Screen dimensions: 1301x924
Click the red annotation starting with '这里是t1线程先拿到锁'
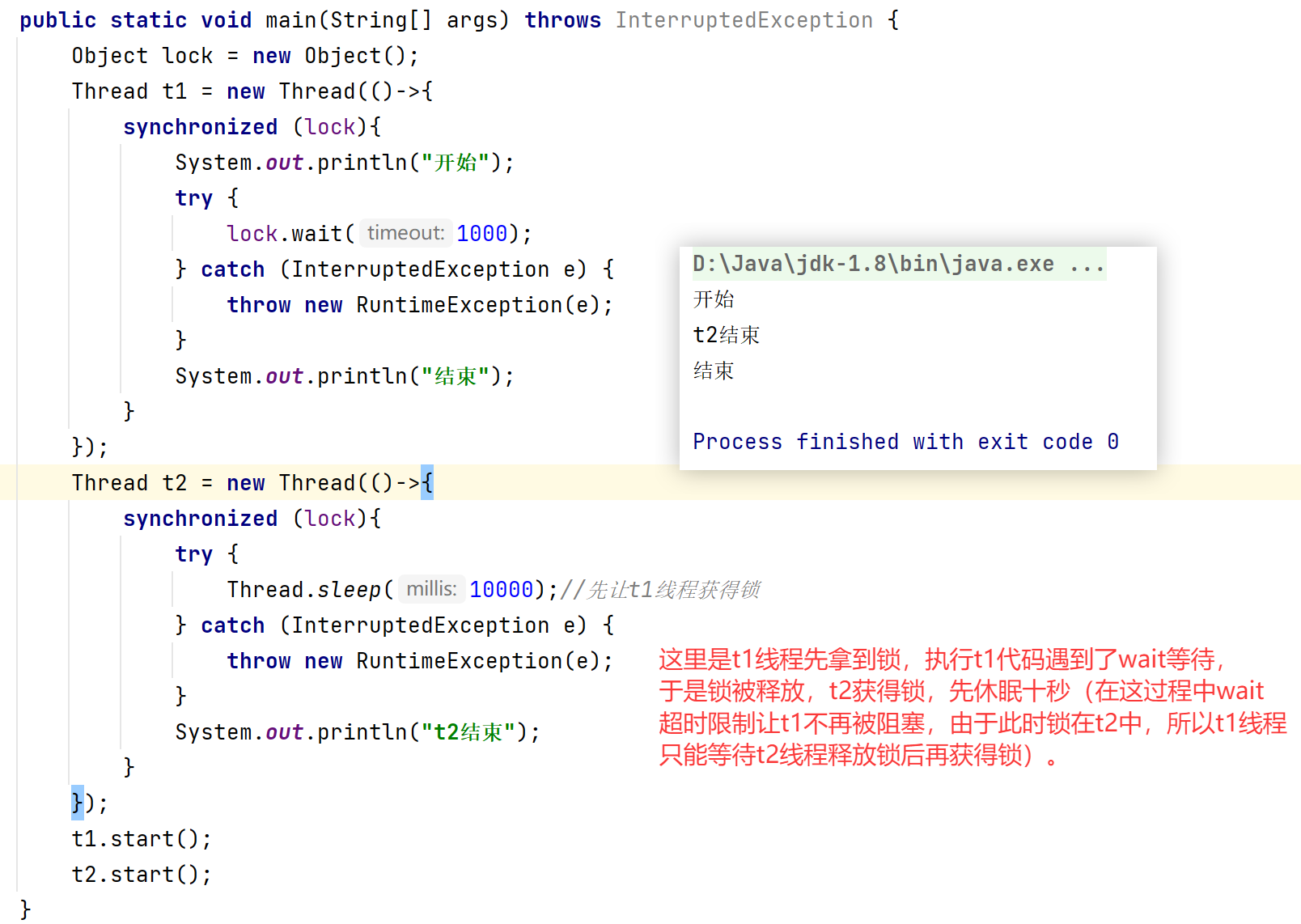tap(973, 707)
